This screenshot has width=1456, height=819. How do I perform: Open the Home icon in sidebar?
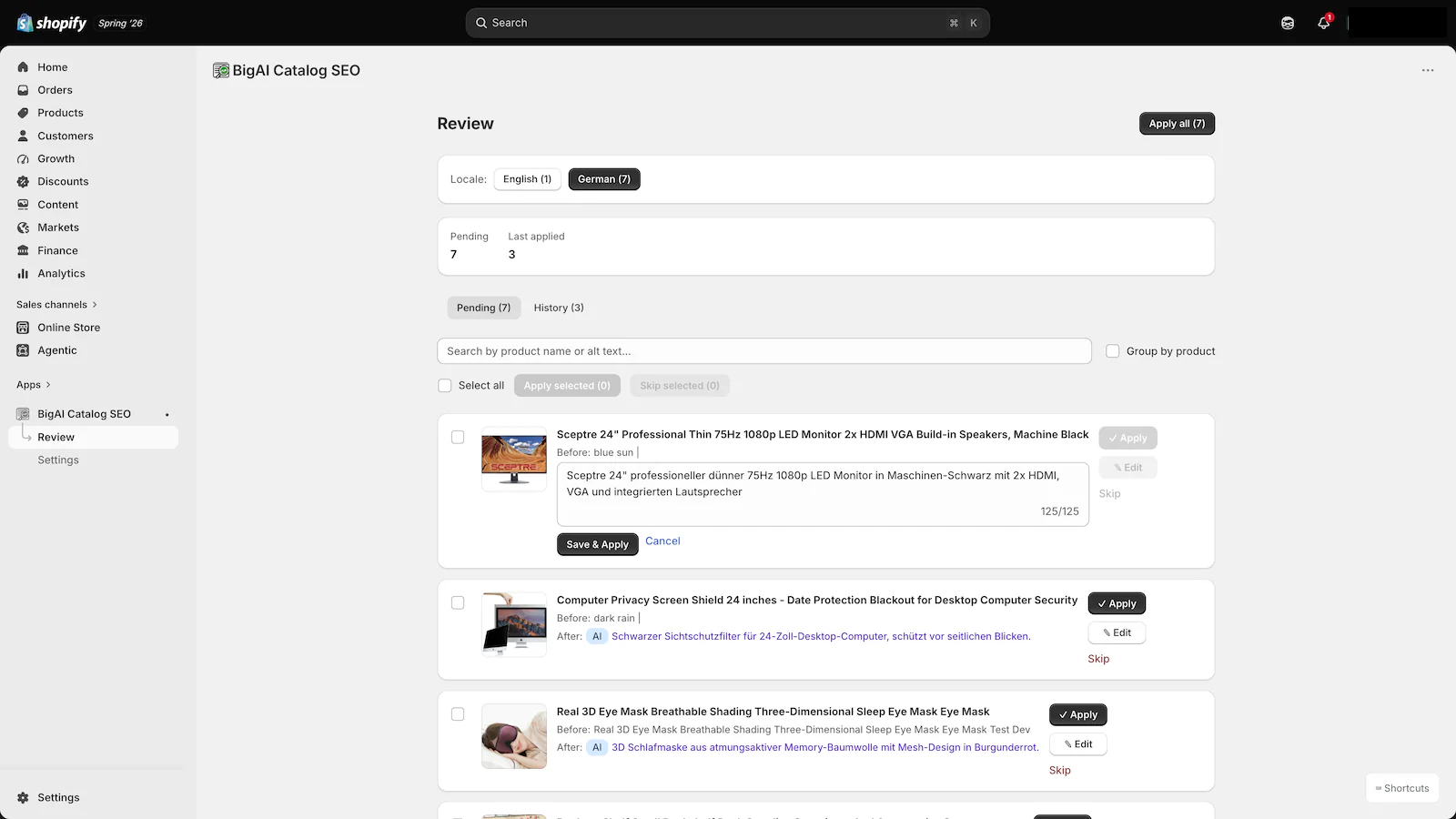pos(23,67)
